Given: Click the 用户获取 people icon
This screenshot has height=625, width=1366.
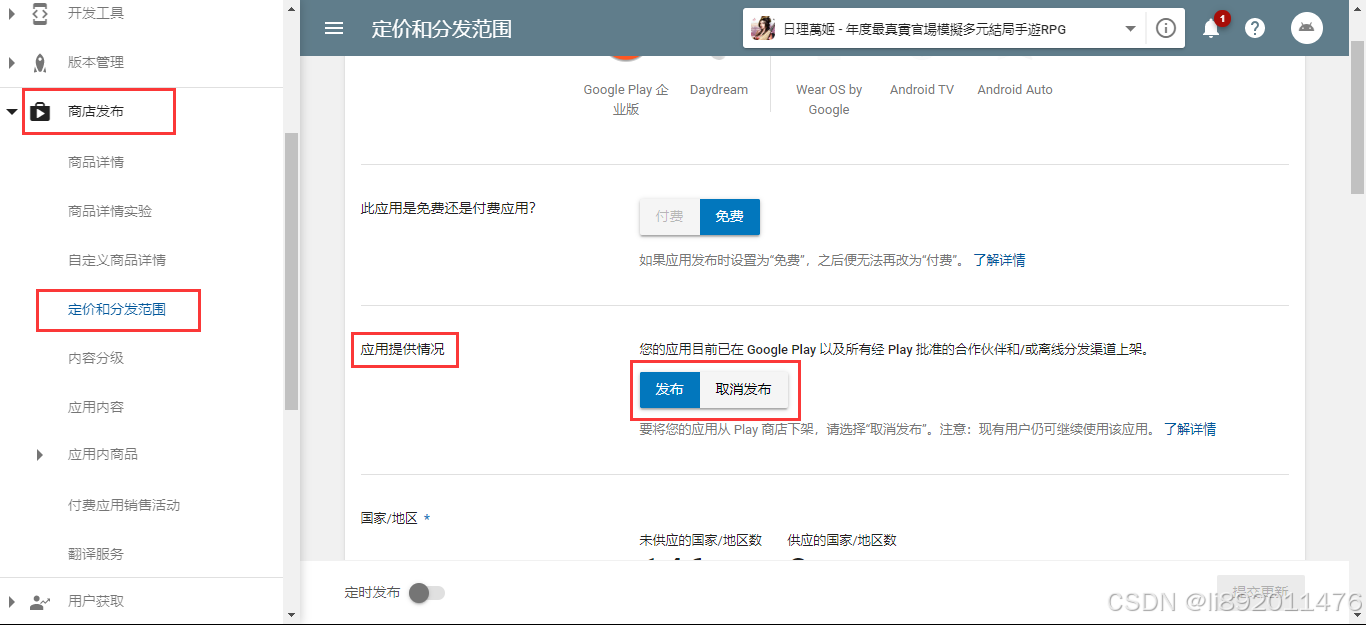Looking at the screenshot, I should (x=40, y=601).
